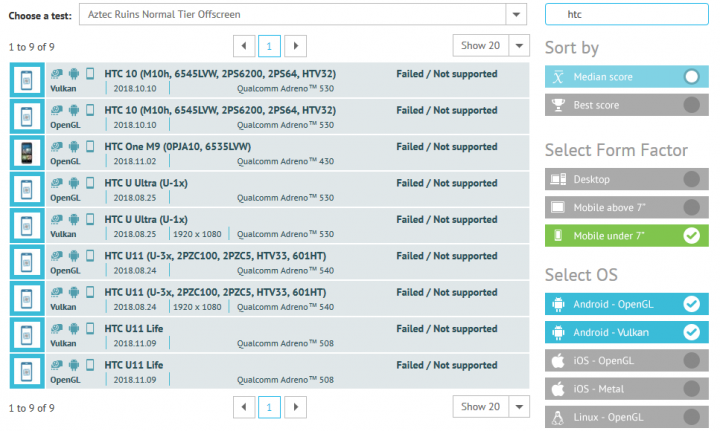The height and width of the screenshot is (431, 720).
Task: Go to previous page using bottom pagination
Action: [x=244, y=407]
